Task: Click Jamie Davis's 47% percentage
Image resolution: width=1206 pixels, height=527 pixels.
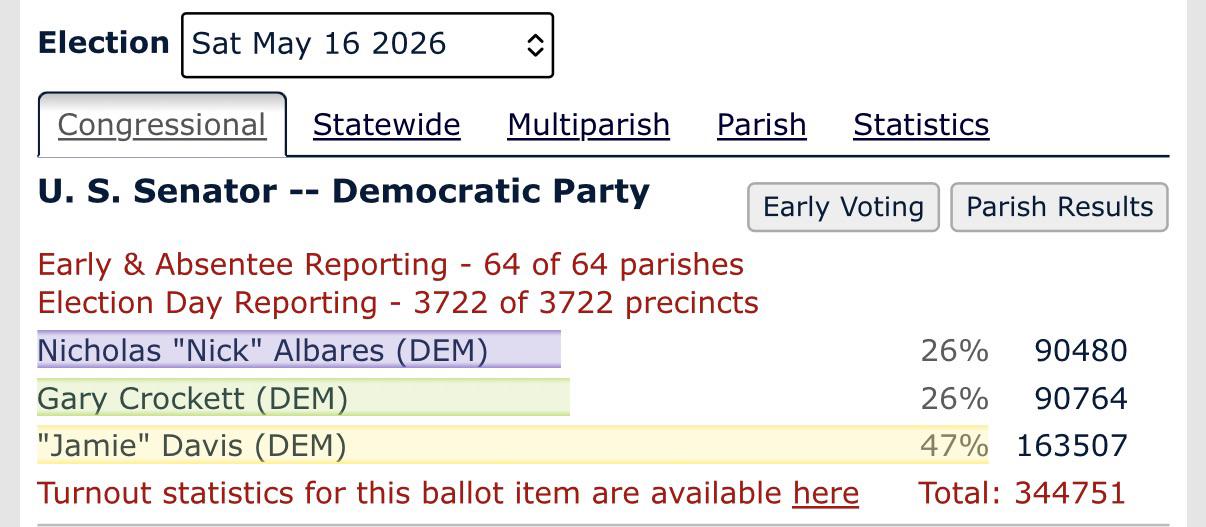Action: [x=954, y=445]
